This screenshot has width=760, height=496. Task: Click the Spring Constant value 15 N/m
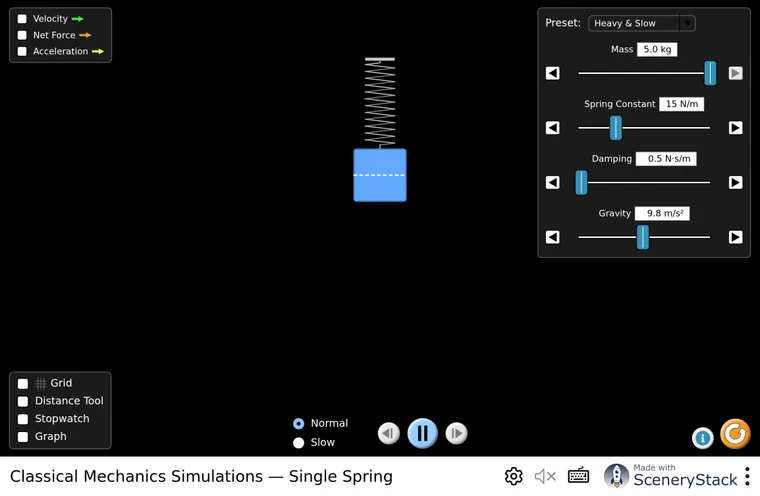point(681,104)
